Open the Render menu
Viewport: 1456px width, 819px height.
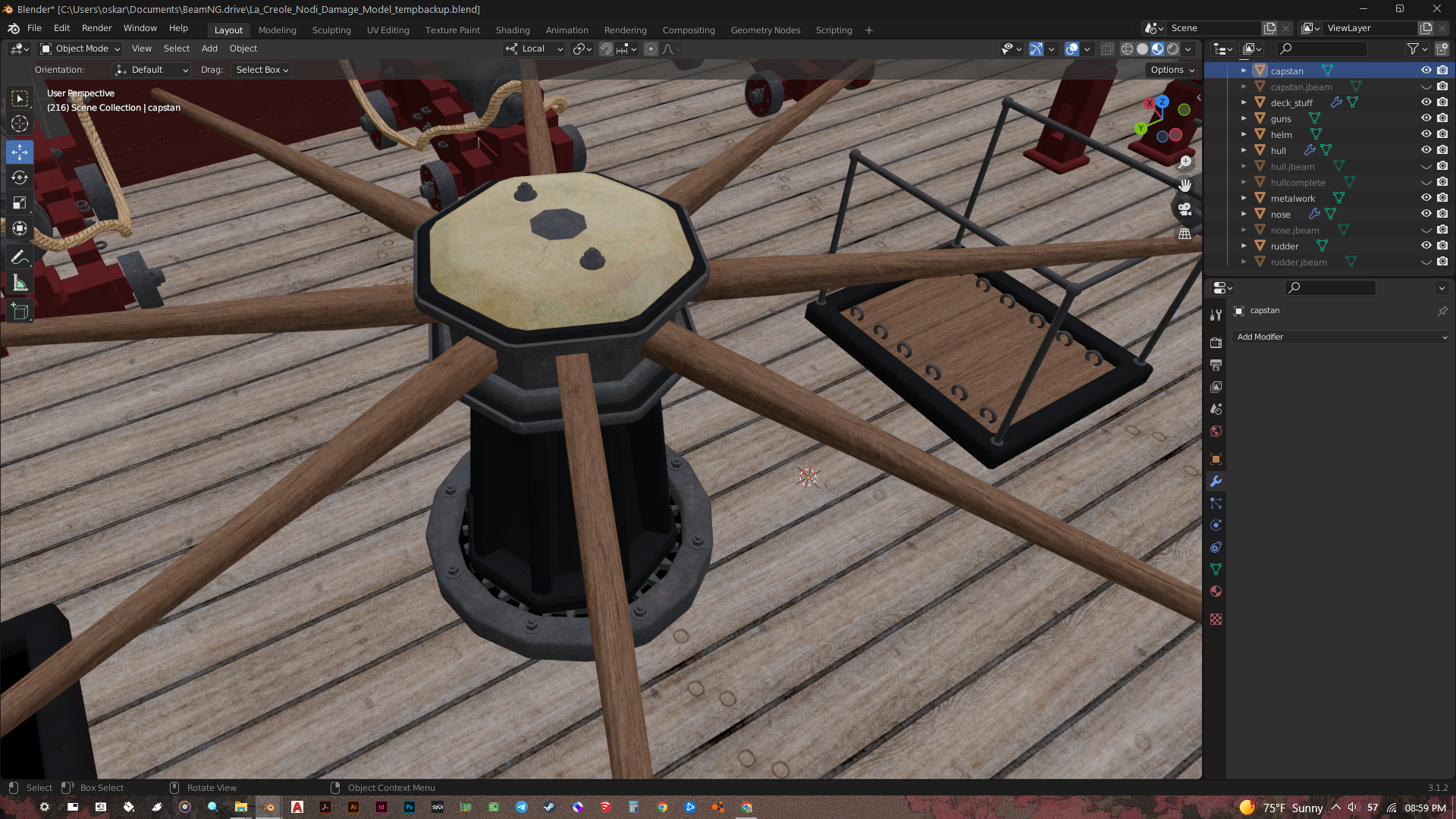[x=96, y=28]
